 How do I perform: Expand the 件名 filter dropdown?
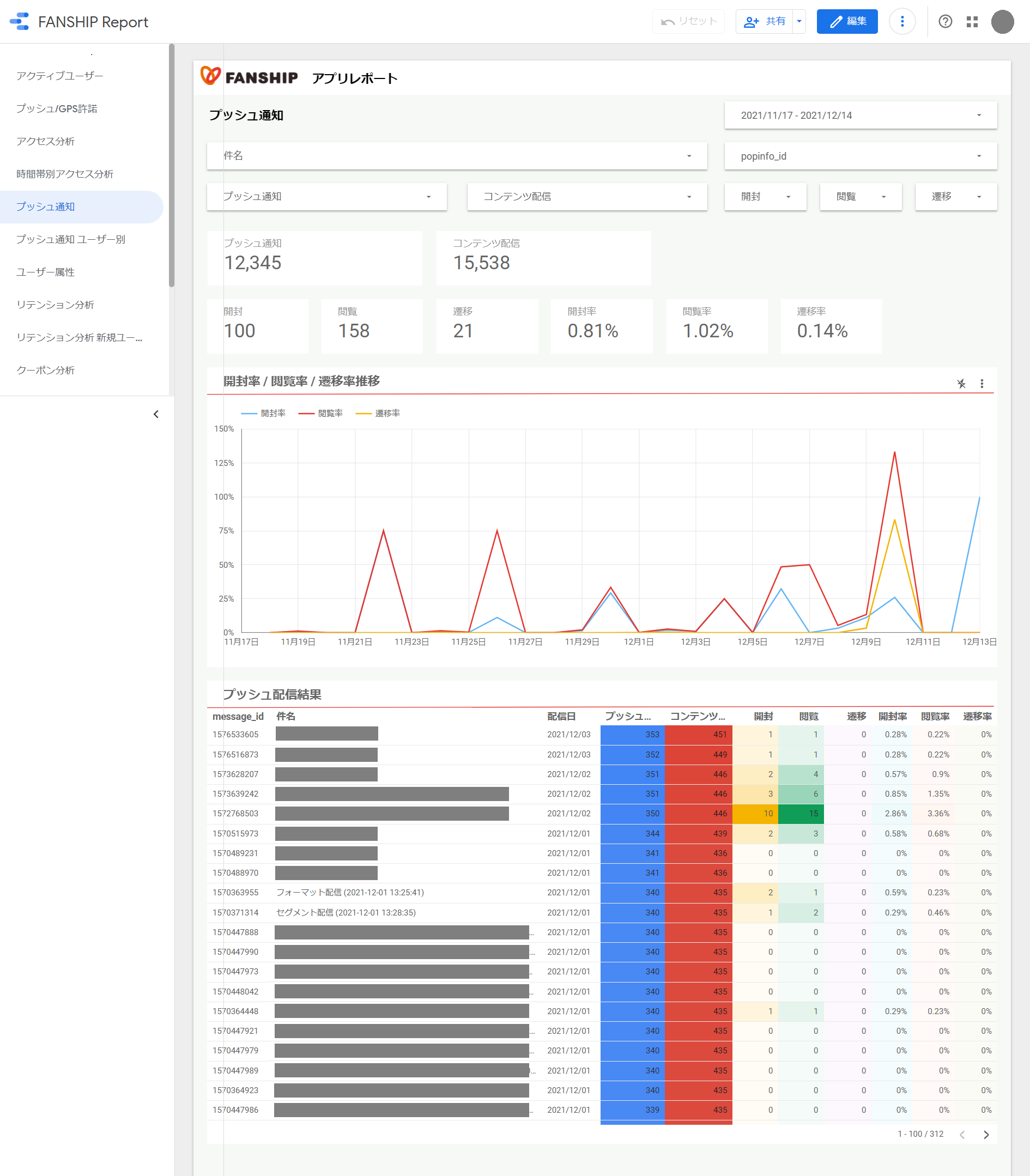click(x=456, y=156)
